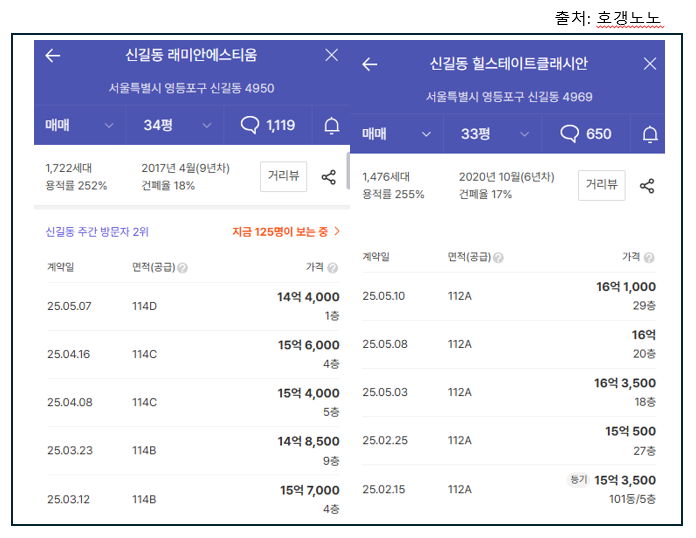Click 지금 125명이 보는 중 link
Image resolution: width=696 pixels, height=538 pixels.
pos(286,232)
